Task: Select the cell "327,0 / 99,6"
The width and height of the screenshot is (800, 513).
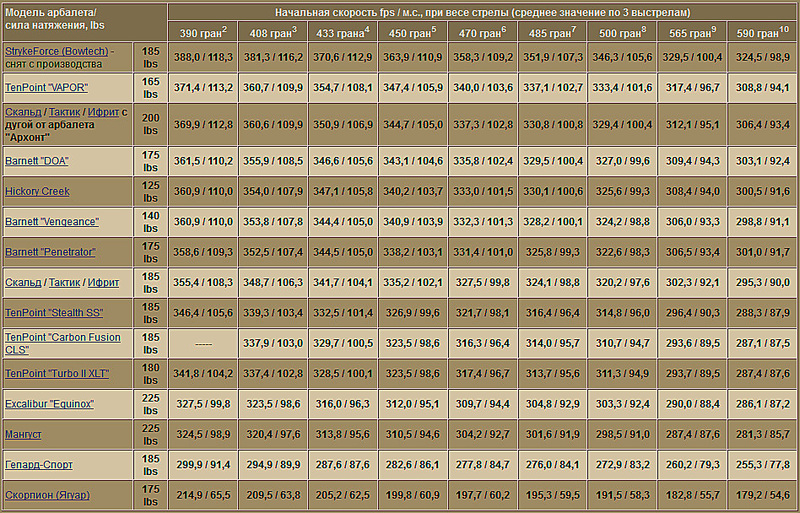Action: click(x=622, y=161)
